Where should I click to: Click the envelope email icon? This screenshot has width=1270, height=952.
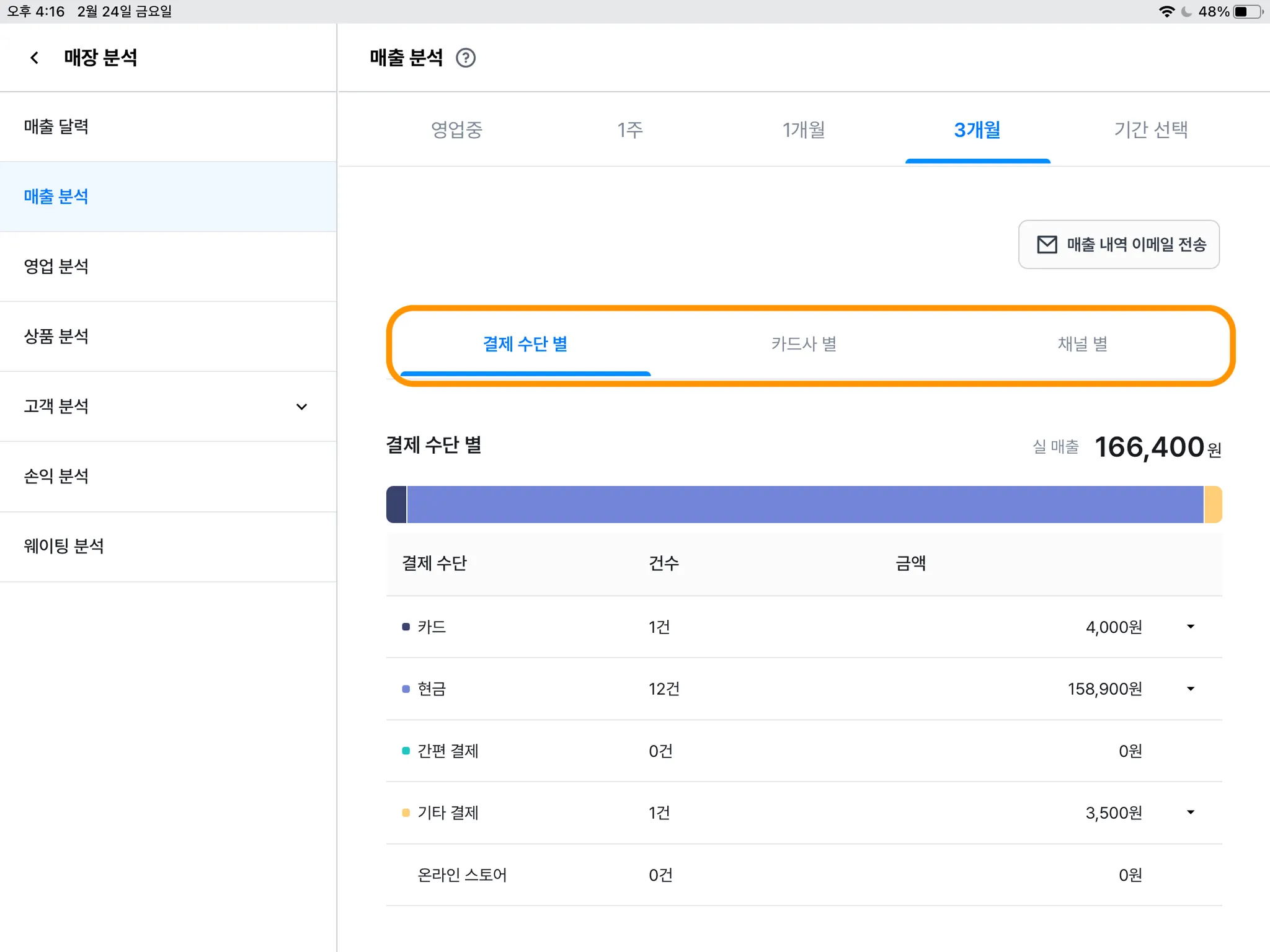(1047, 244)
